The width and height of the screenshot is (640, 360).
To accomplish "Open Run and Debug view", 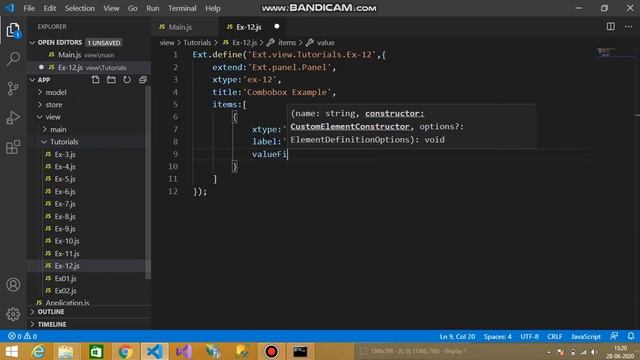I will click(x=13, y=118).
